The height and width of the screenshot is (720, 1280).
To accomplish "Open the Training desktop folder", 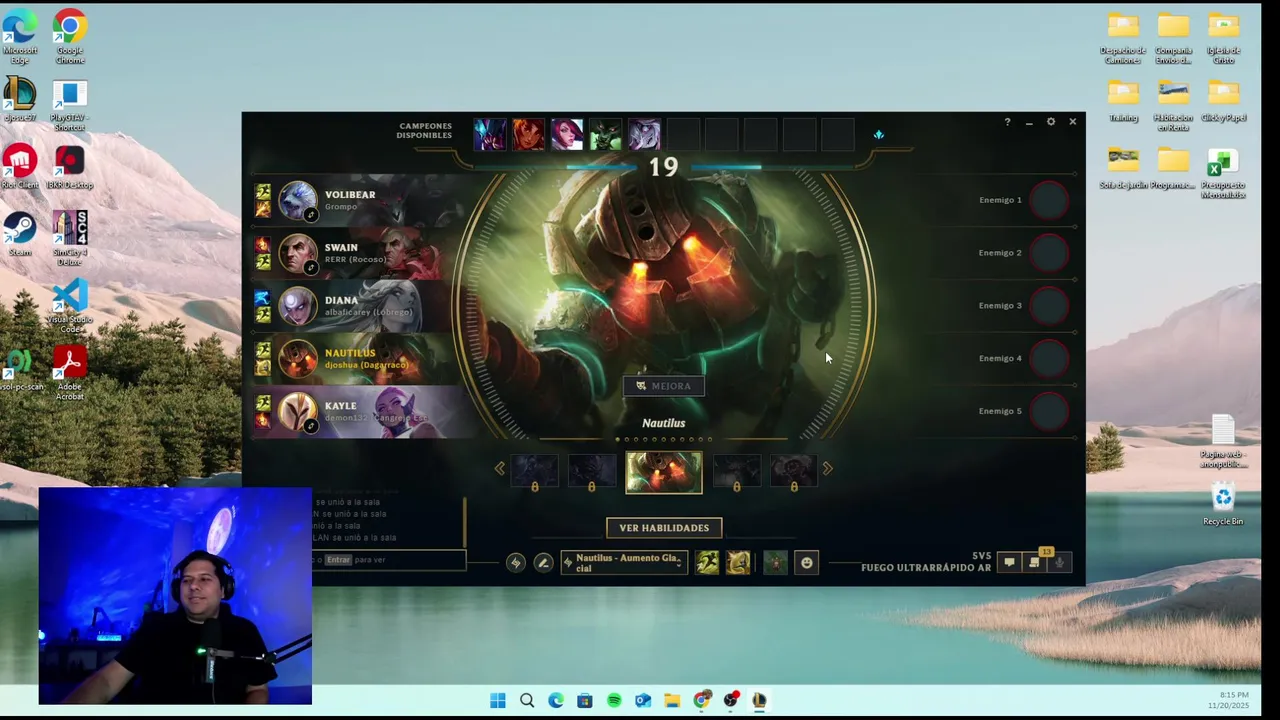I will 1123,100.
